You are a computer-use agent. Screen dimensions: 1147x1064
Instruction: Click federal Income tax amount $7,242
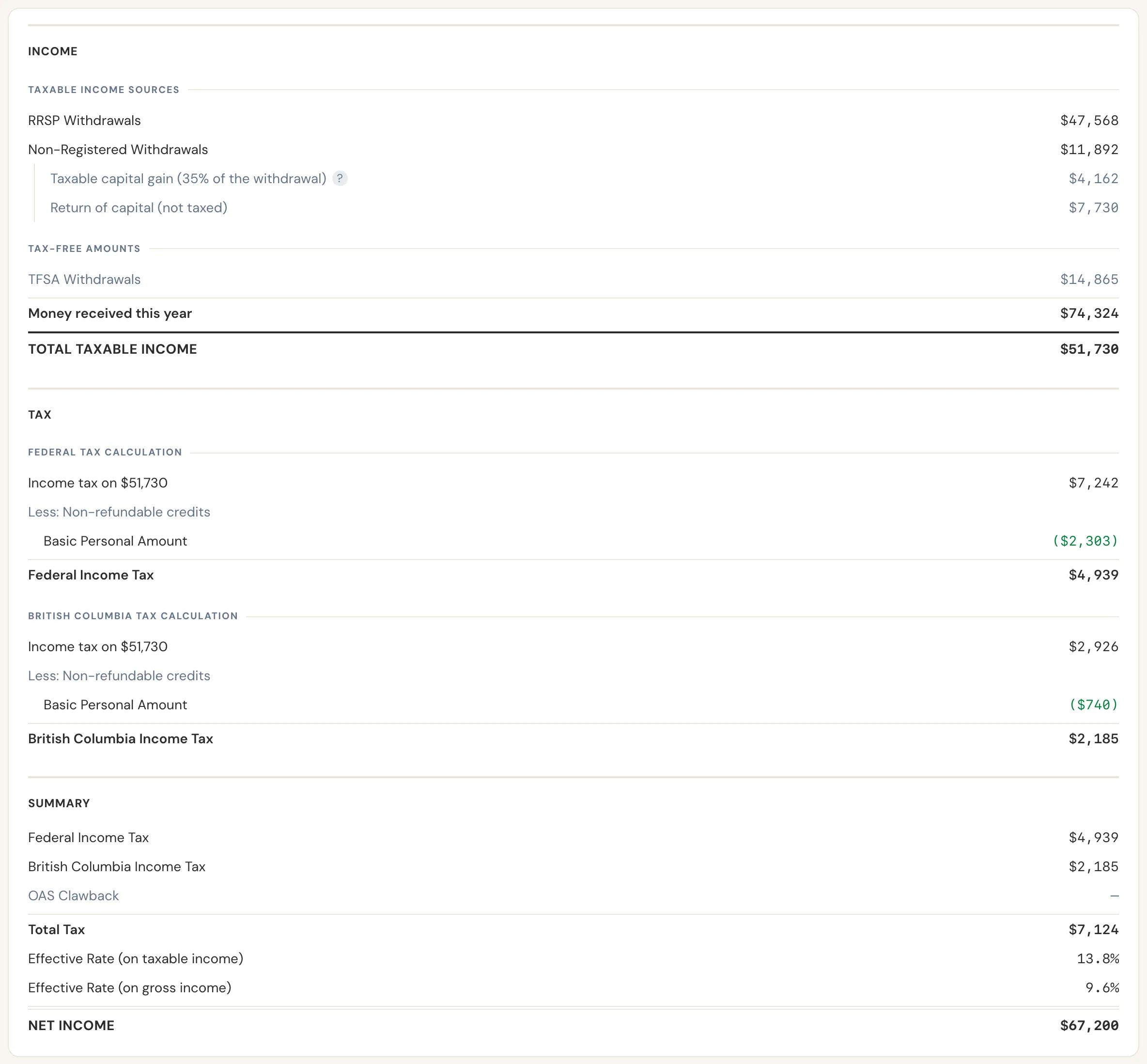(1094, 483)
